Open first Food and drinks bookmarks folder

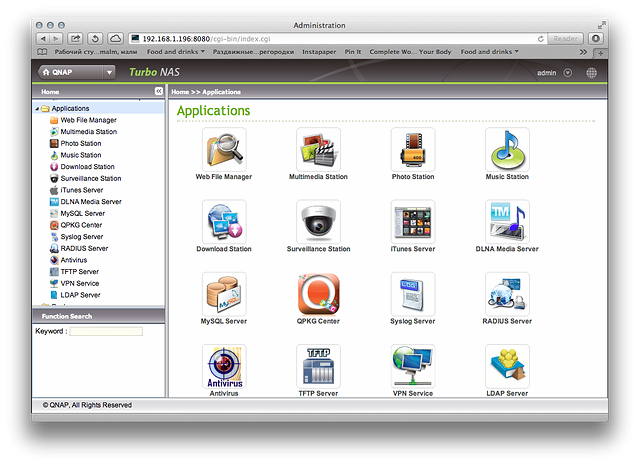pos(176,52)
